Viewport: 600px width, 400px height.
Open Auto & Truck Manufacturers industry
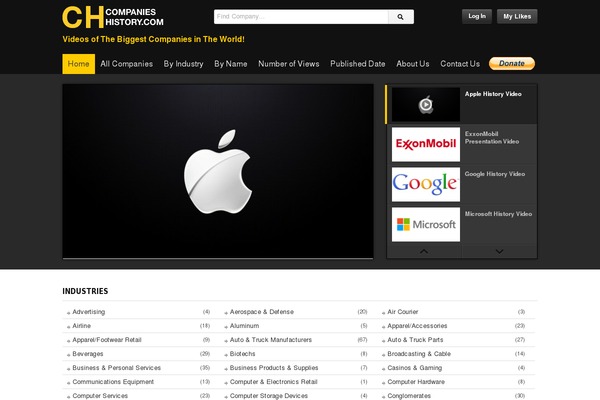tap(271, 340)
